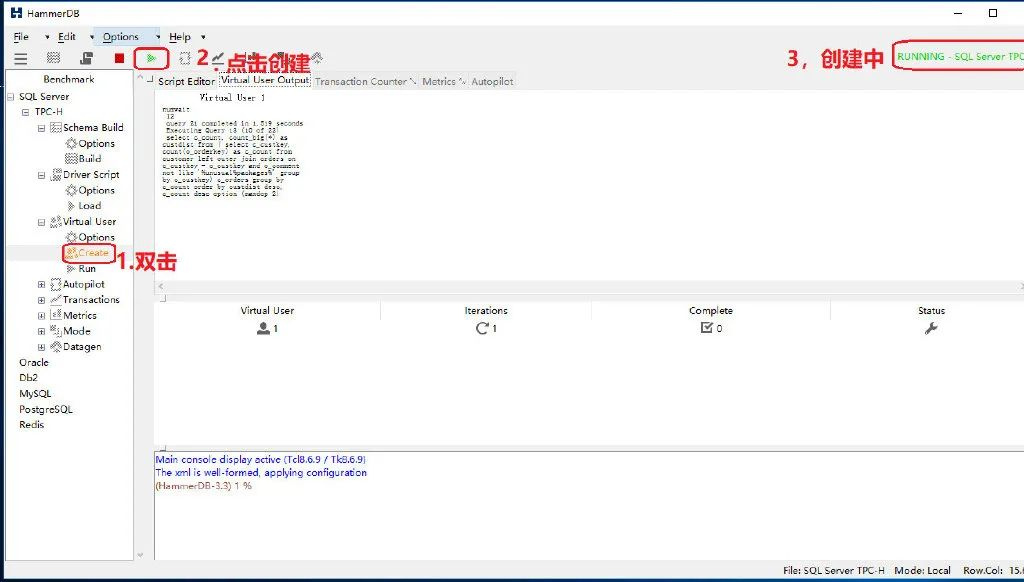Click the wrench status icon
1024x582 pixels.
pyautogui.click(x=931, y=329)
